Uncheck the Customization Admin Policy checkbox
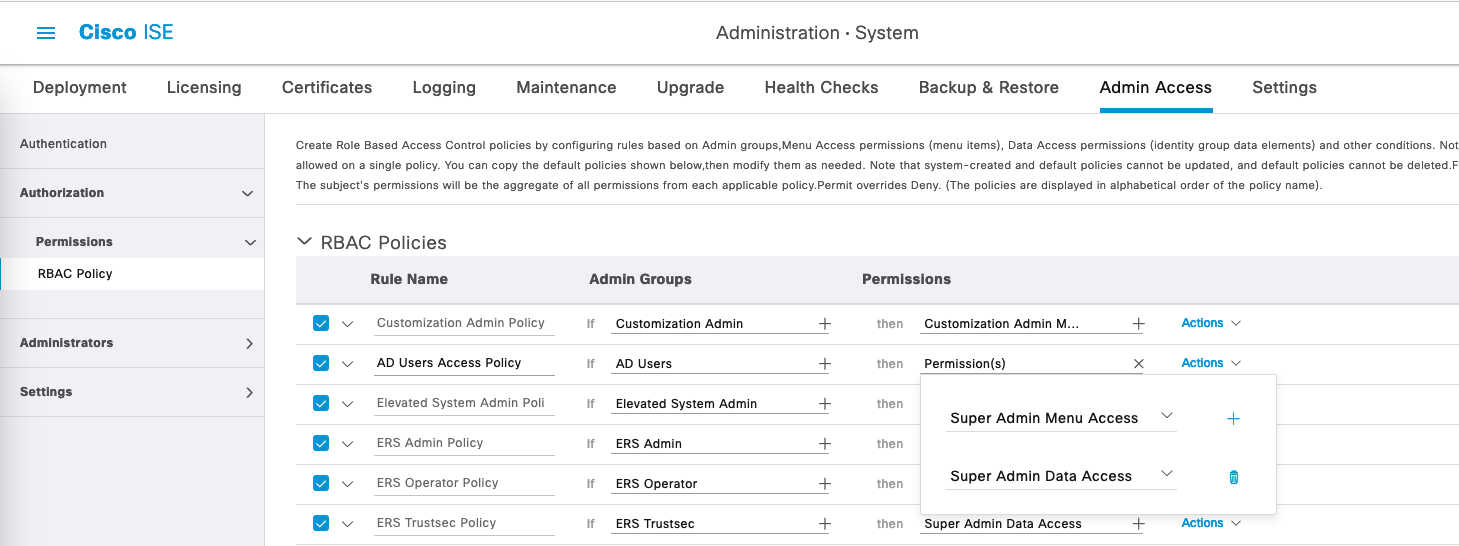 point(321,323)
